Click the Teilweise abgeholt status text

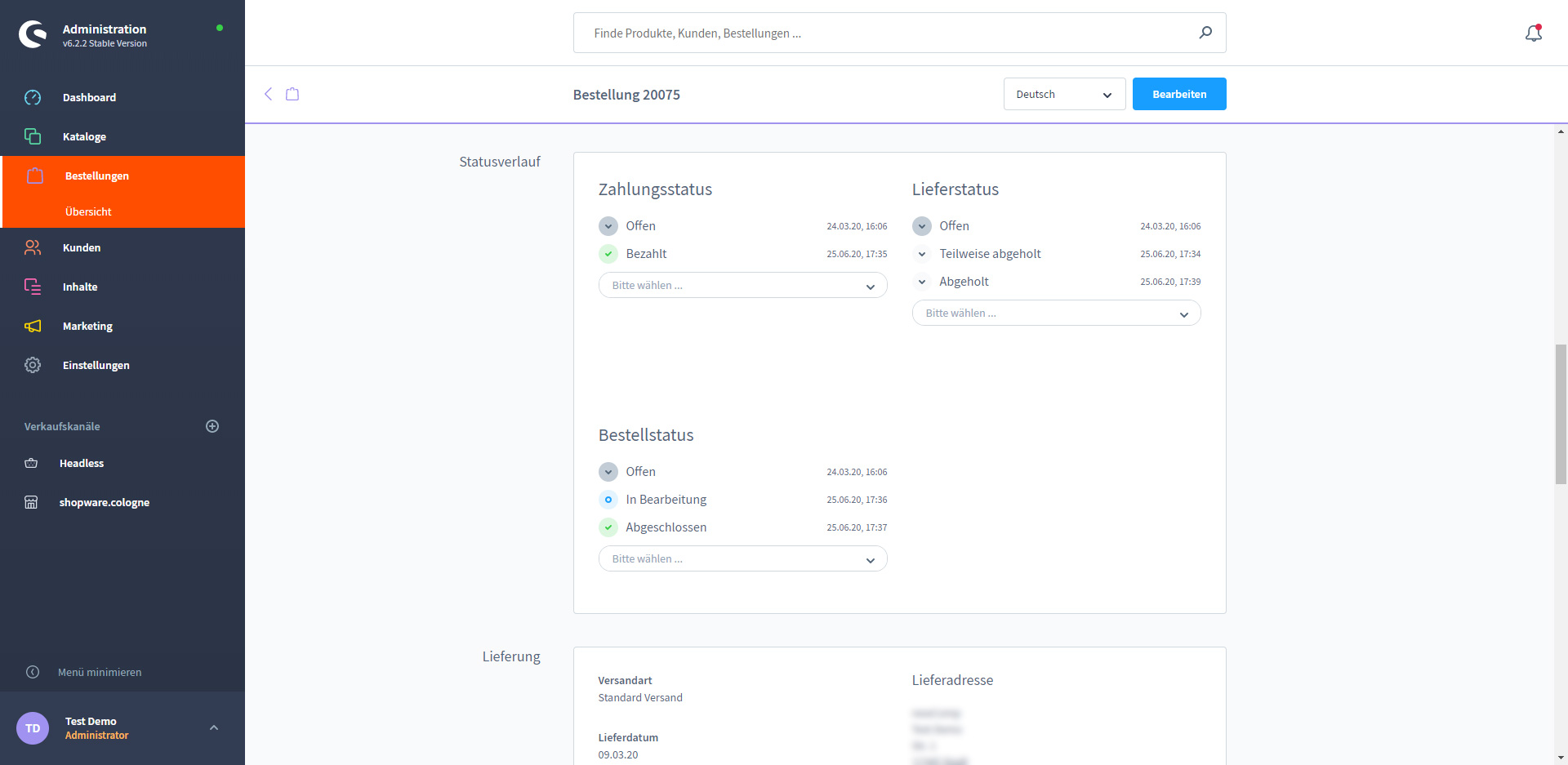pyautogui.click(x=990, y=254)
